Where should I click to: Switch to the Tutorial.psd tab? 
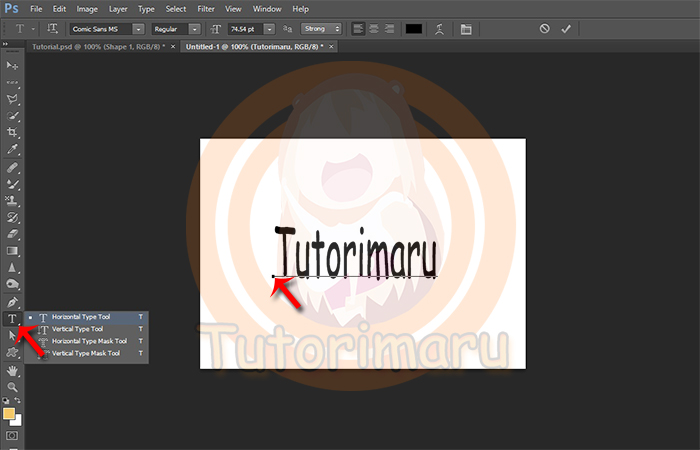98,46
